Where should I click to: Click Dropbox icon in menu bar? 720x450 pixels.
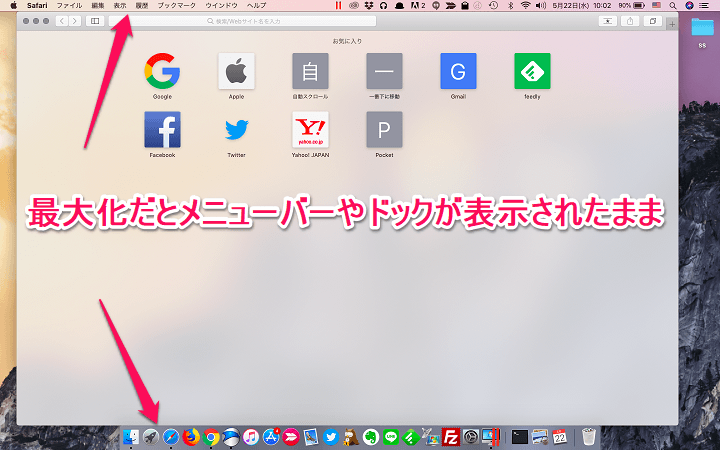click(369, 6)
